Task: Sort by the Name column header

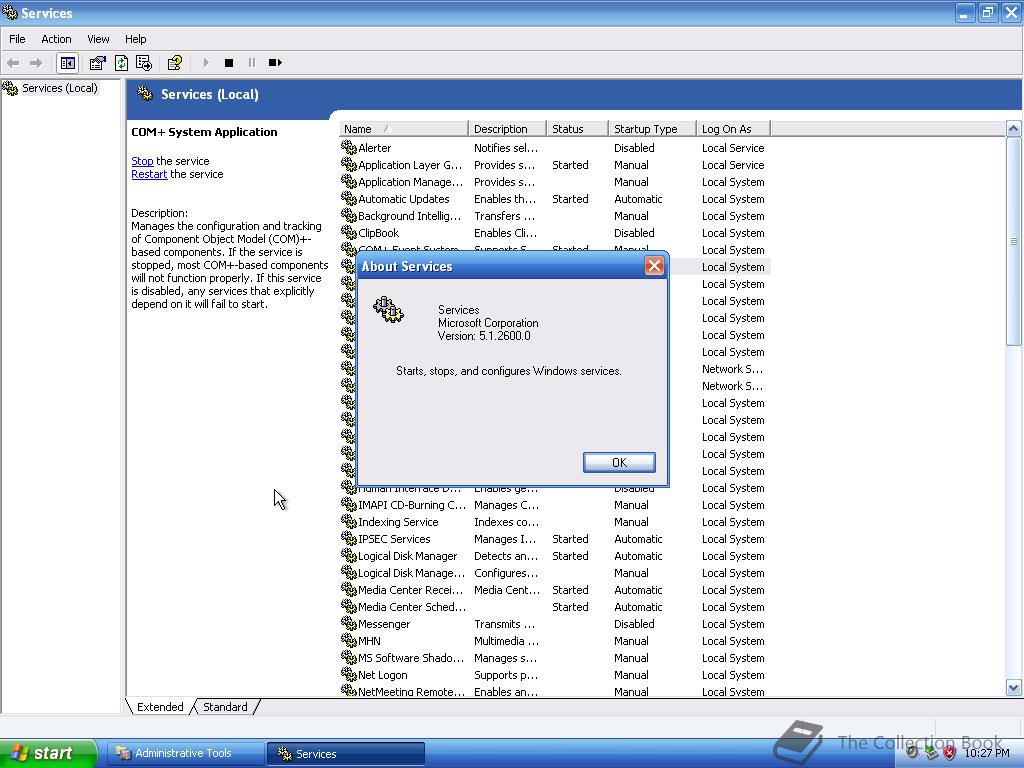Action: click(404, 129)
